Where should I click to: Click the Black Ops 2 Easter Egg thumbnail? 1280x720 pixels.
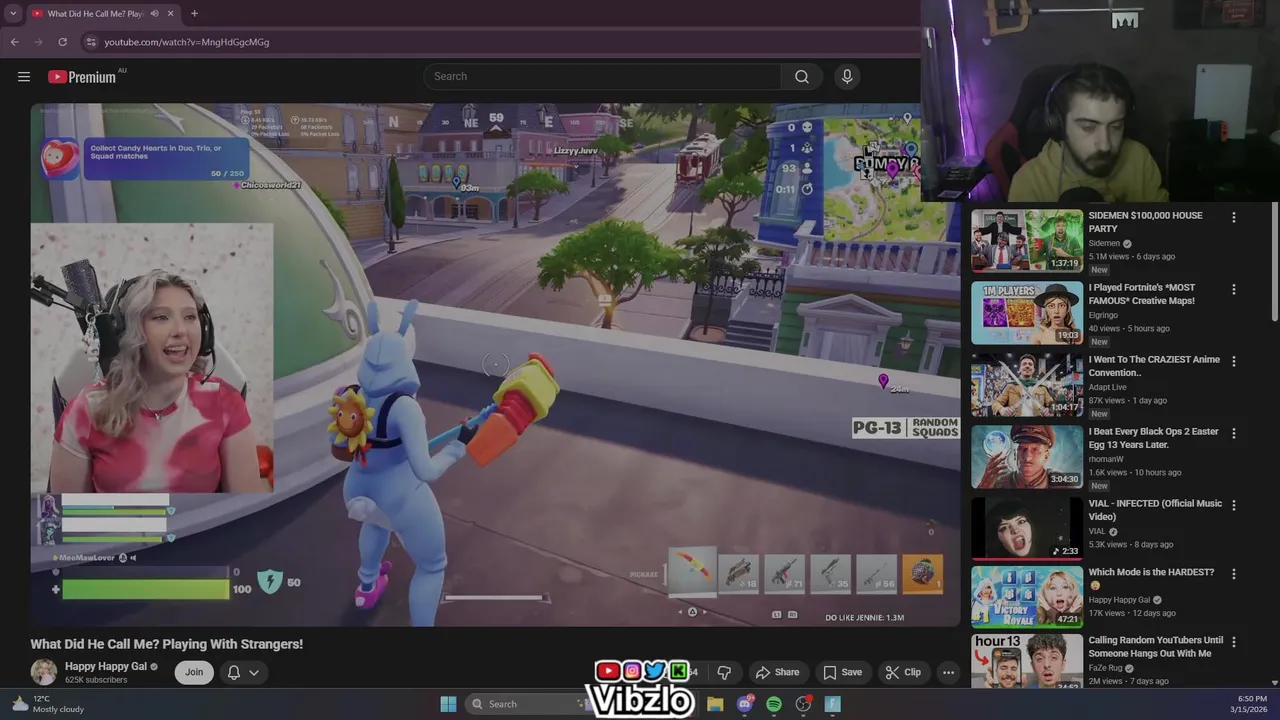click(x=1027, y=456)
